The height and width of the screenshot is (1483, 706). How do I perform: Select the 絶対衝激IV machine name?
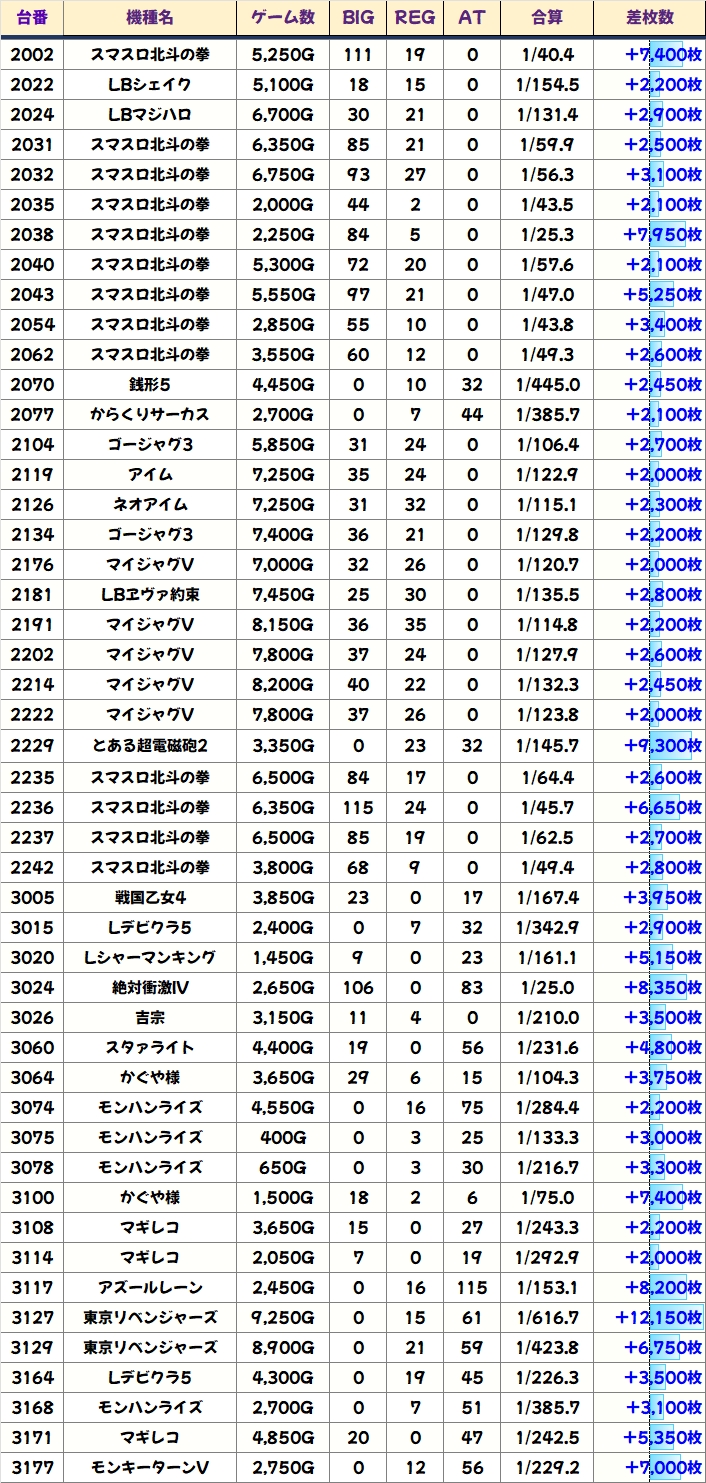(150, 987)
